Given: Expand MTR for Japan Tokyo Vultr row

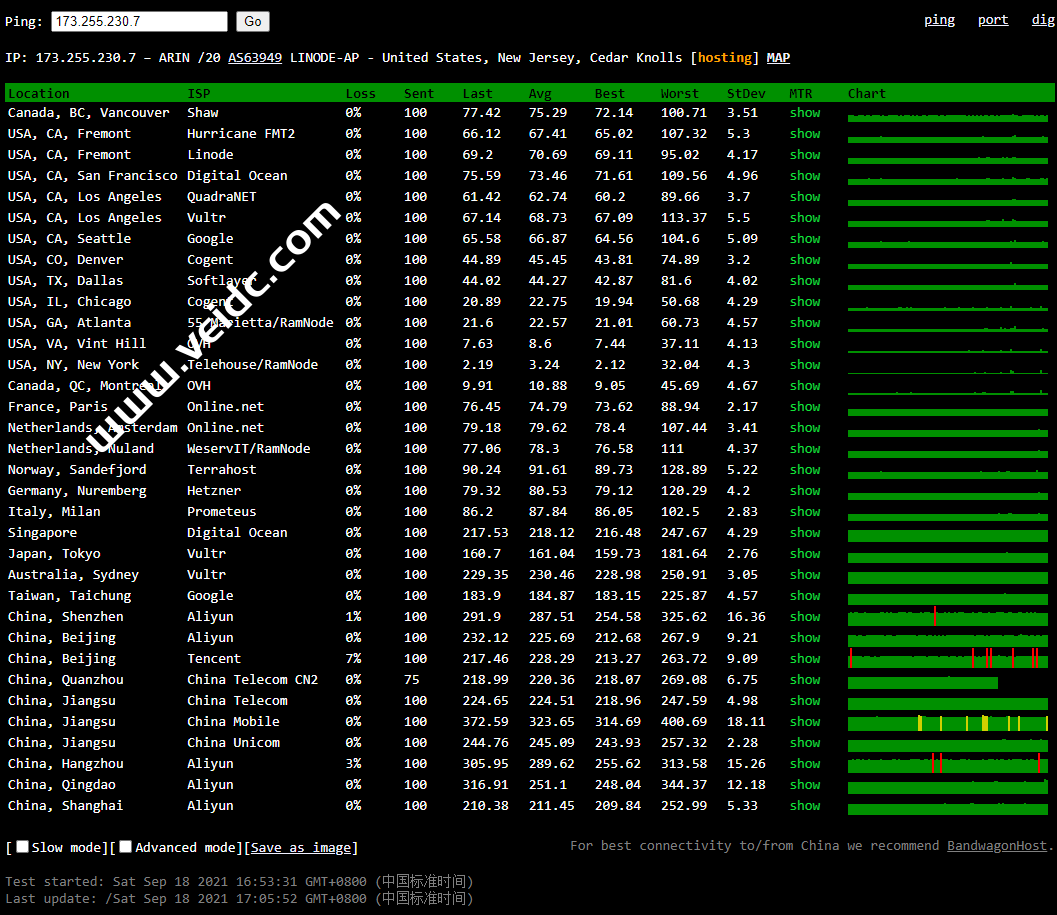Looking at the screenshot, I should click(804, 554).
